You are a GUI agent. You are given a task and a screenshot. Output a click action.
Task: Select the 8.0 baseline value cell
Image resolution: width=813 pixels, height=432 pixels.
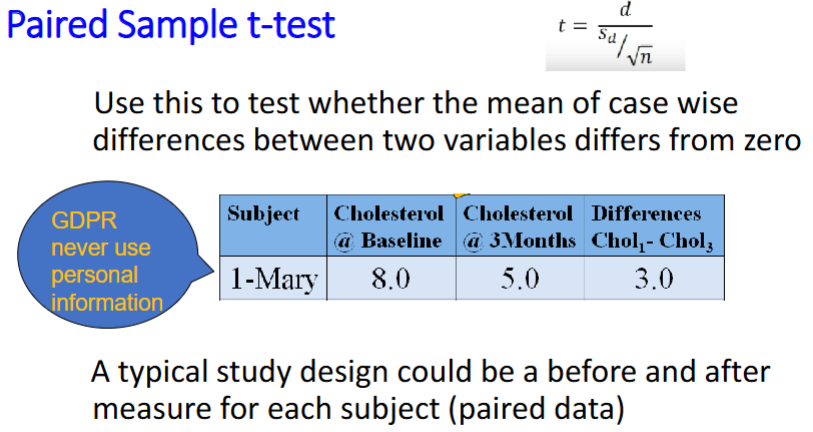[392, 278]
